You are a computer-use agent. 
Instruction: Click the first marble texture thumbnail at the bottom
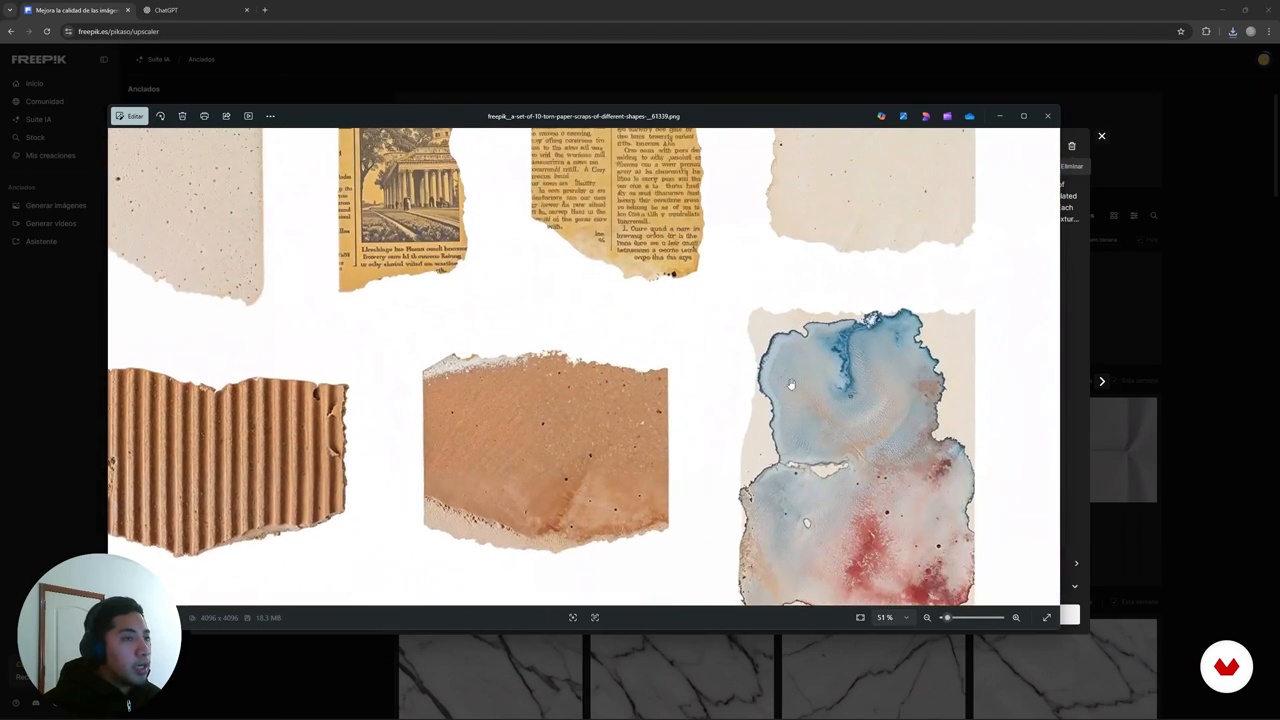[490, 677]
